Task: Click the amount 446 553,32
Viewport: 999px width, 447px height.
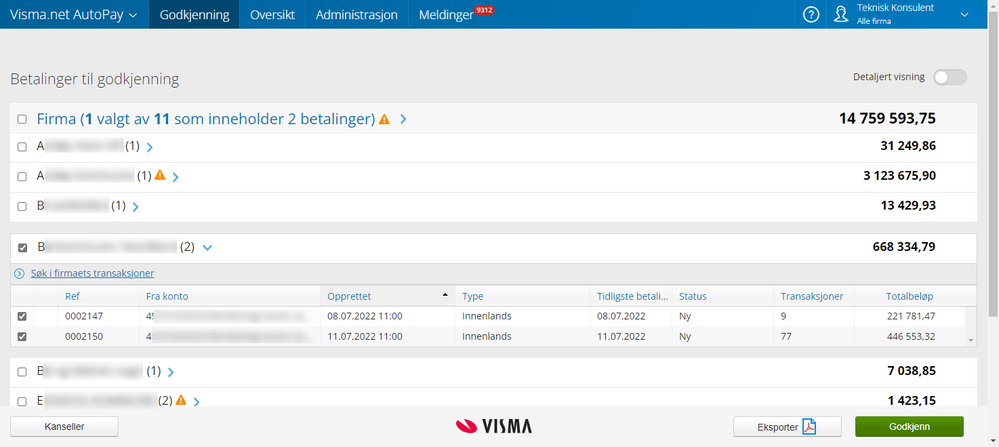Action: 909,337
